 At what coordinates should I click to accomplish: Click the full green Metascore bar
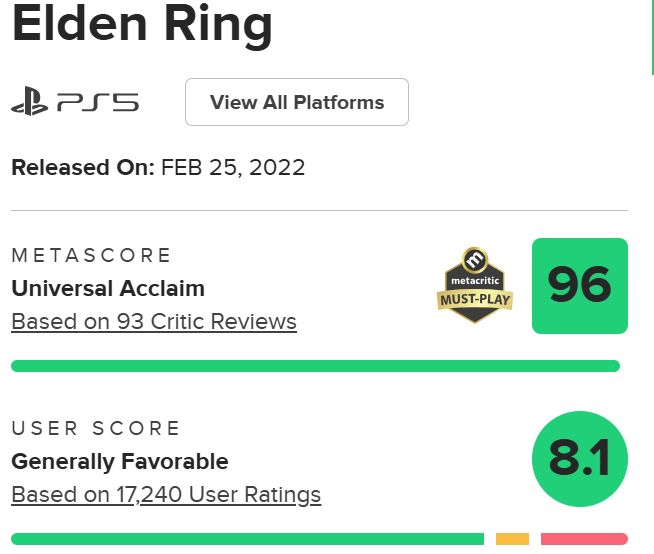(315, 366)
